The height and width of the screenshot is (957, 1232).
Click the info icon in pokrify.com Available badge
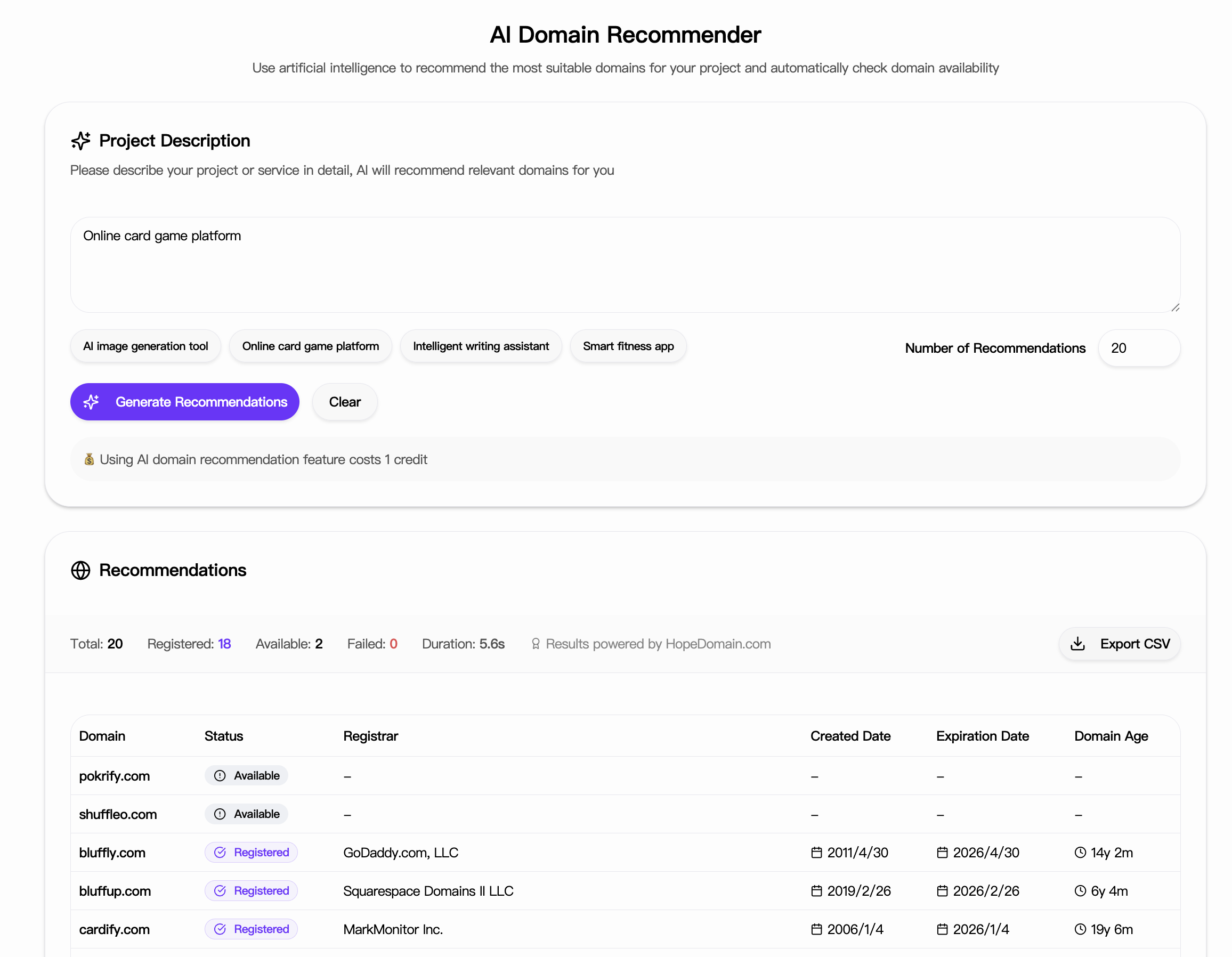pyautogui.click(x=220, y=776)
